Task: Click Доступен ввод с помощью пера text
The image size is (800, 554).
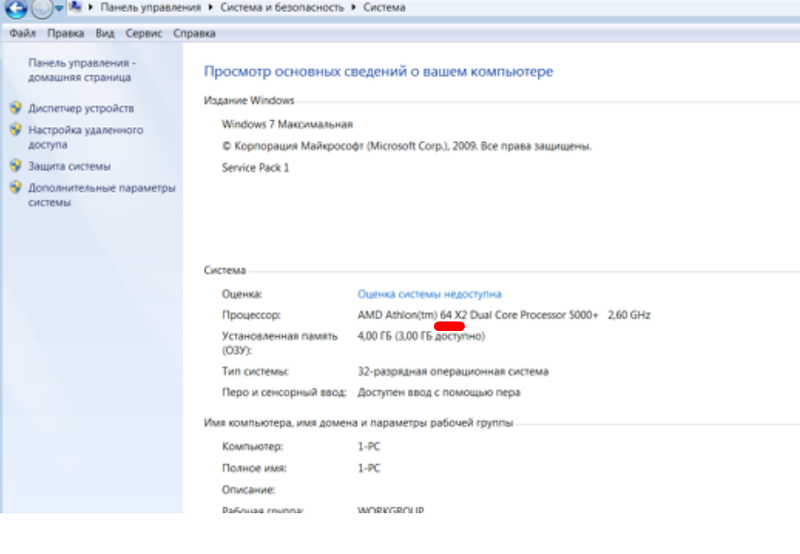Action: pyautogui.click(x=439, y=392)
